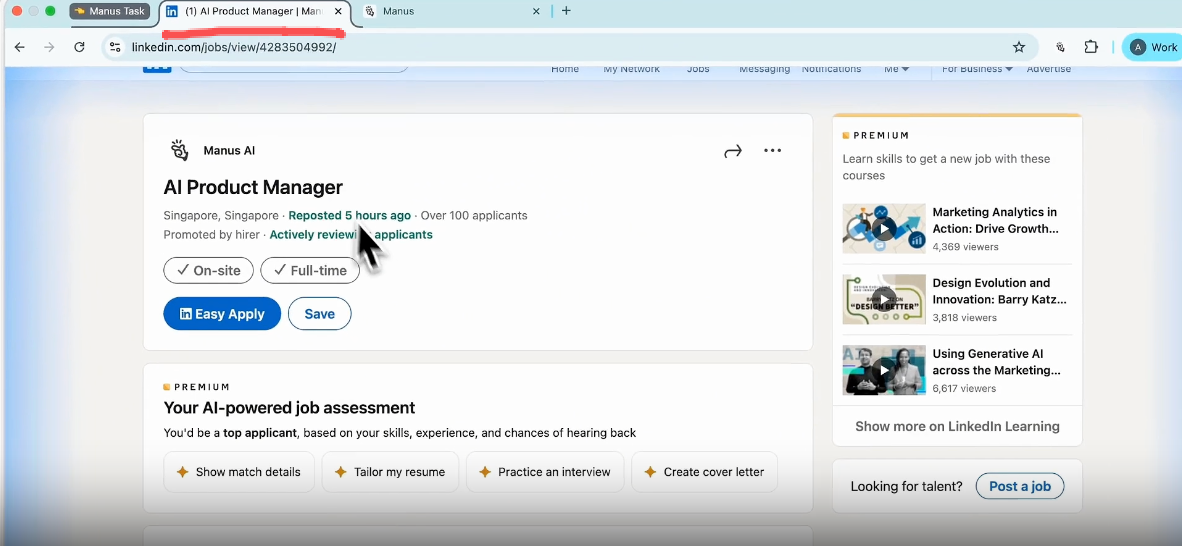The height and width of the screenshot is (546, 1182).
Task: Switch to the Manus Task tab
Action: (110, 11)
